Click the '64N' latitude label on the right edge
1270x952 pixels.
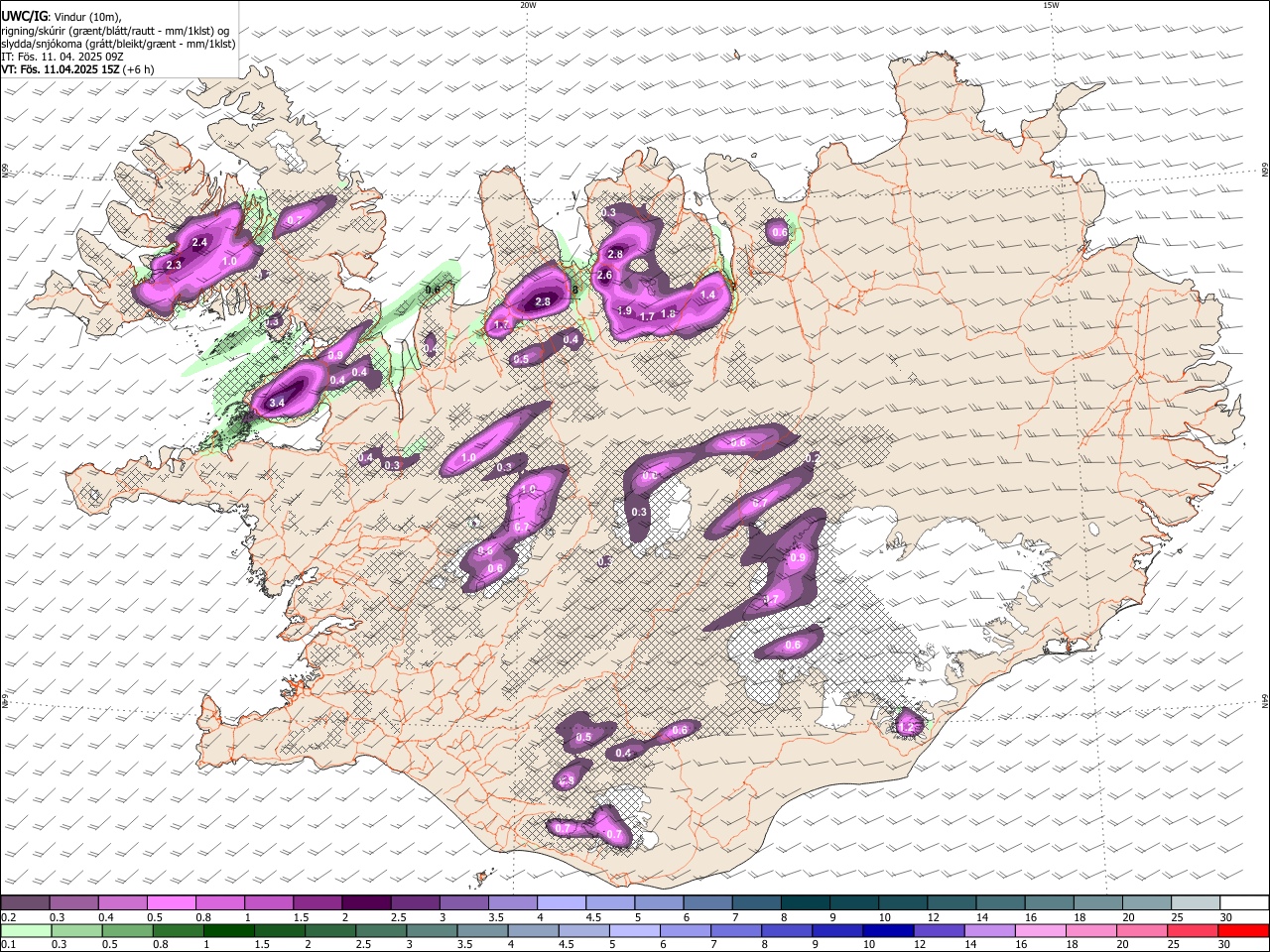coord(1265,700)
